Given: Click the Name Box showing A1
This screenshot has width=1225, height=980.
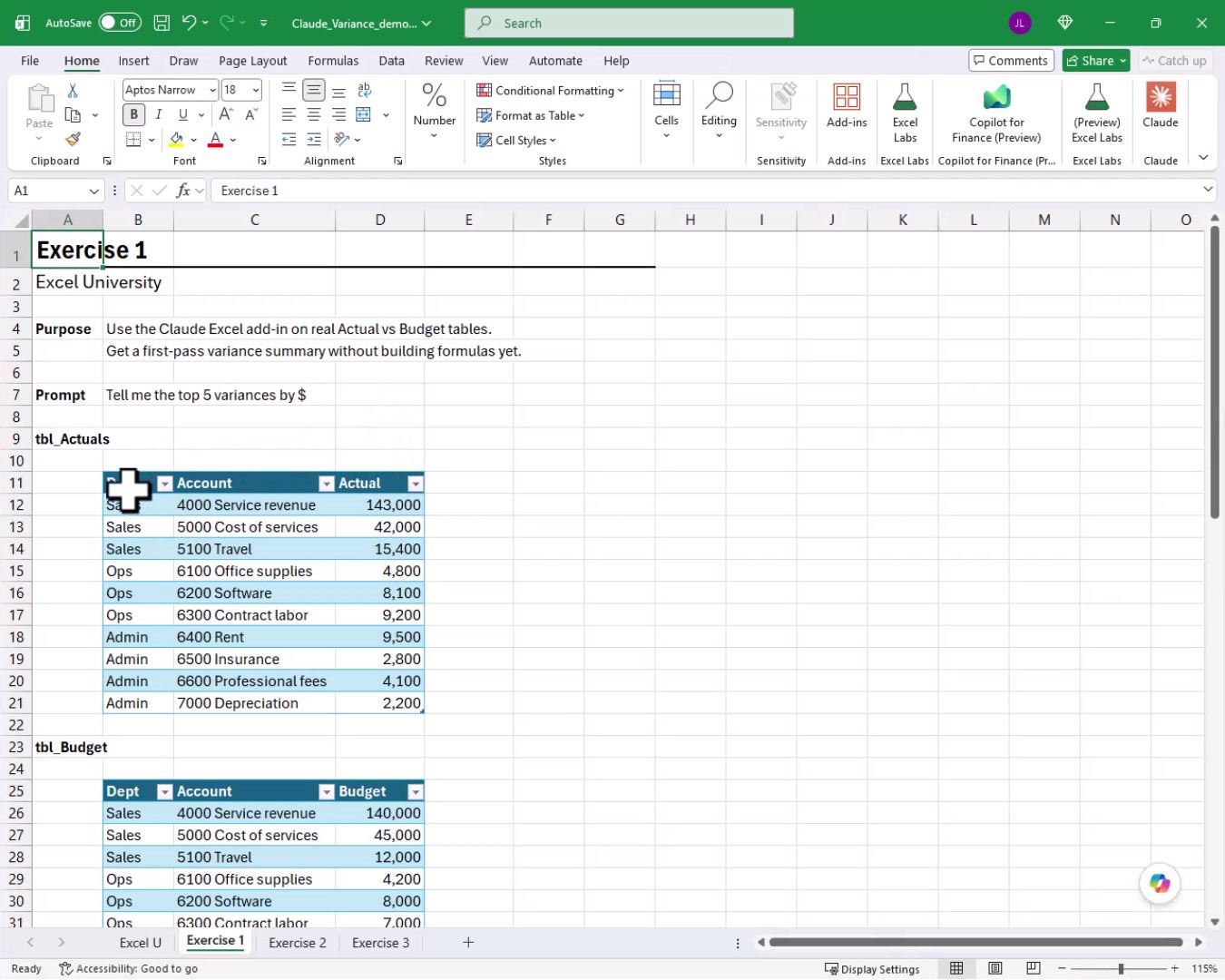Looking at the screenshot, I should (55, 191).
